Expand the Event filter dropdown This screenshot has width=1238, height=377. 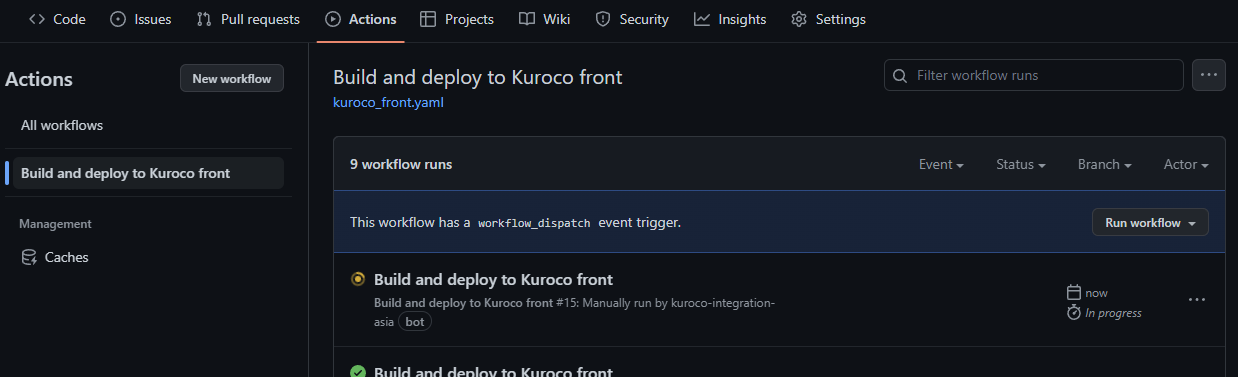point(941,165)
